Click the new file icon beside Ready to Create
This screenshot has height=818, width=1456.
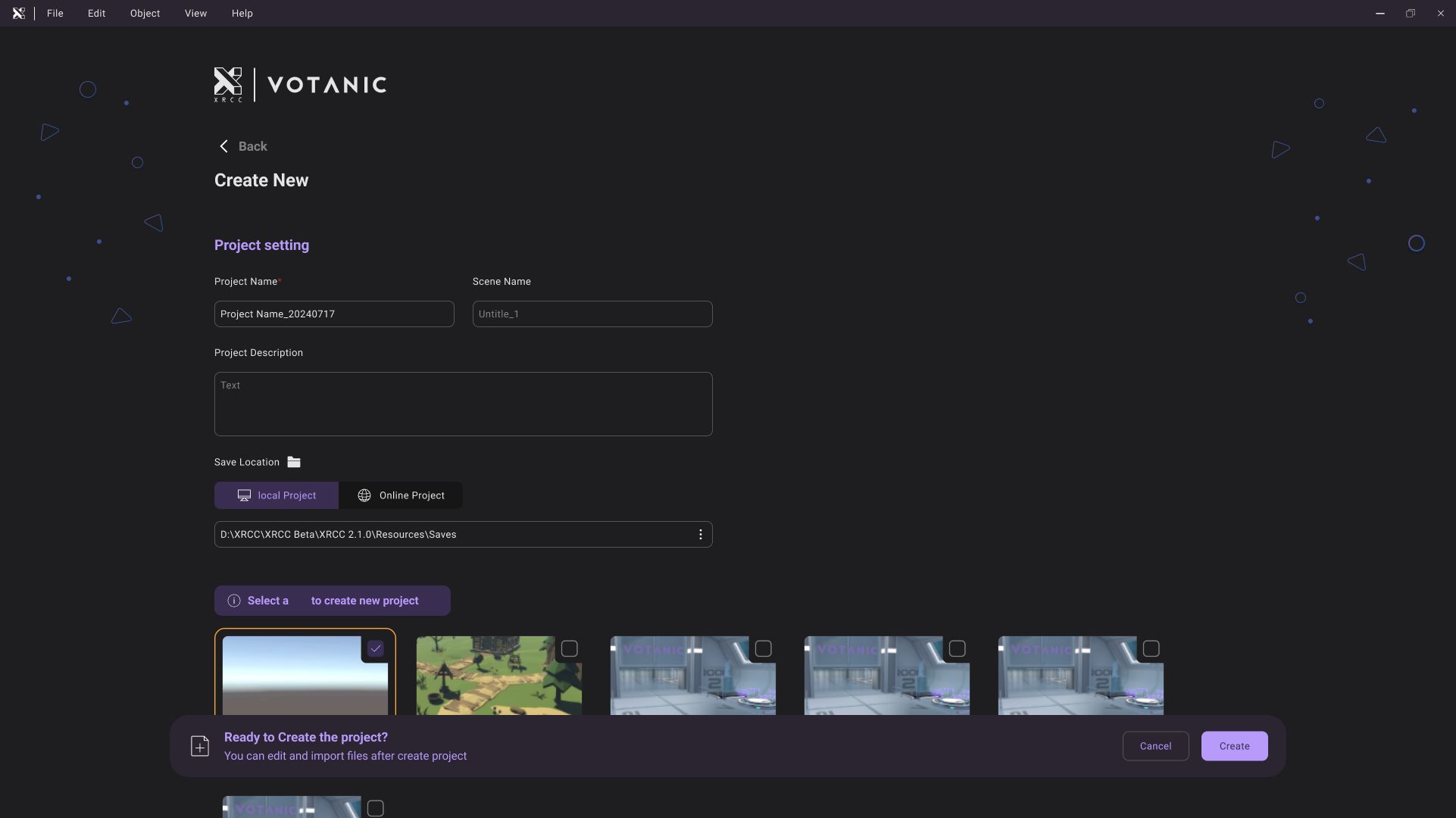[200, 746]
